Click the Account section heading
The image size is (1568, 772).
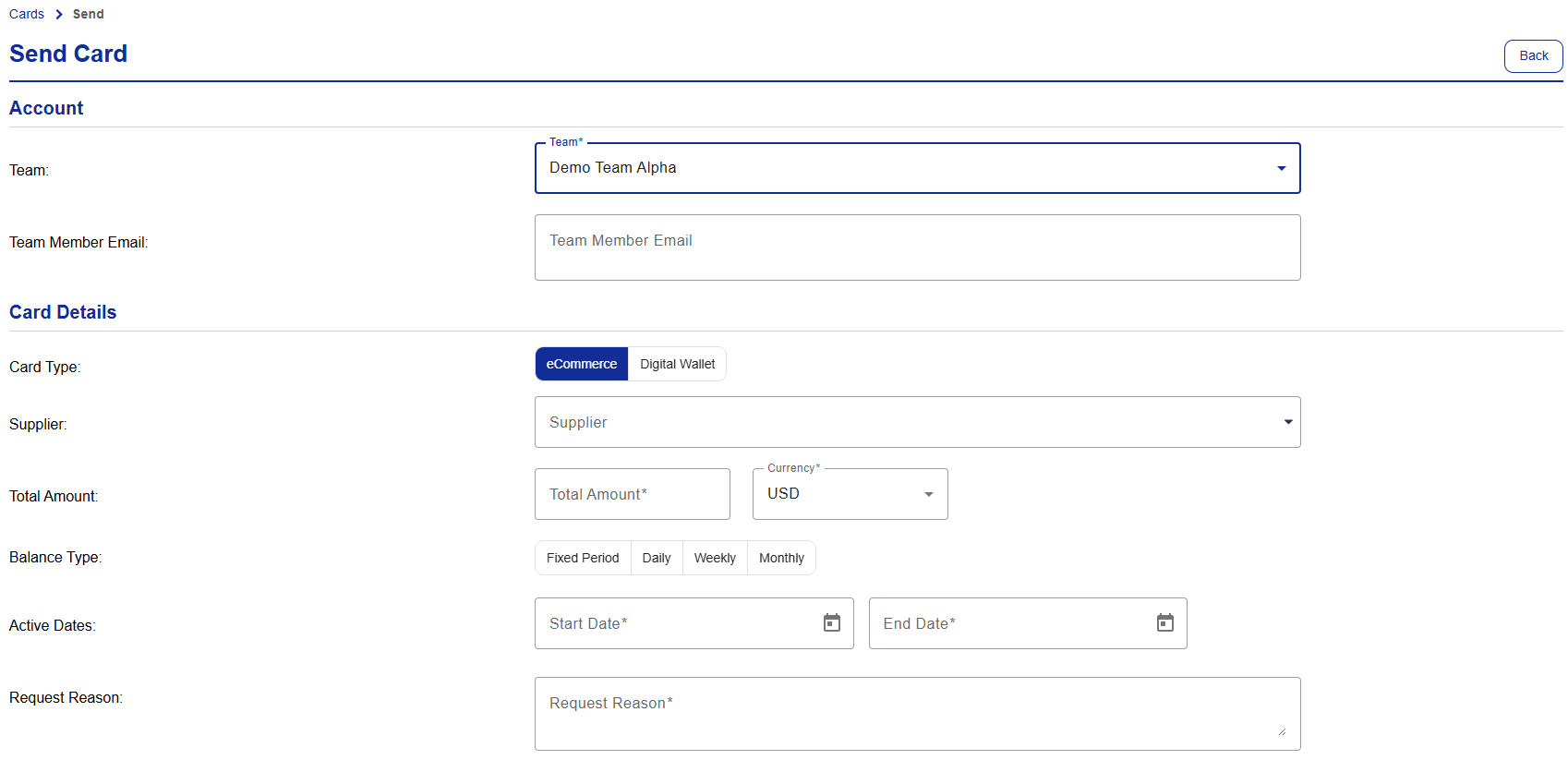46,108
